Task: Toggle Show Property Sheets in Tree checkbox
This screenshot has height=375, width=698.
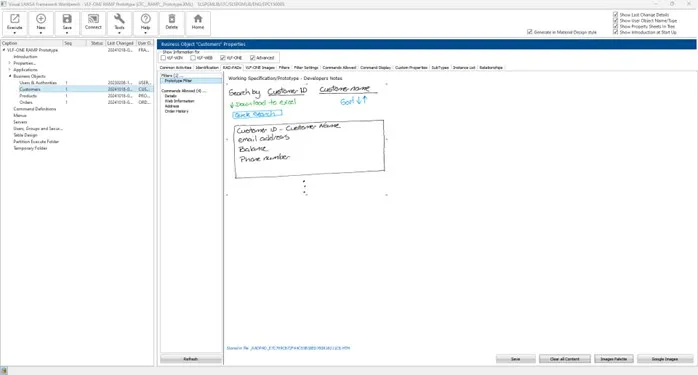Action: (616, 26)
